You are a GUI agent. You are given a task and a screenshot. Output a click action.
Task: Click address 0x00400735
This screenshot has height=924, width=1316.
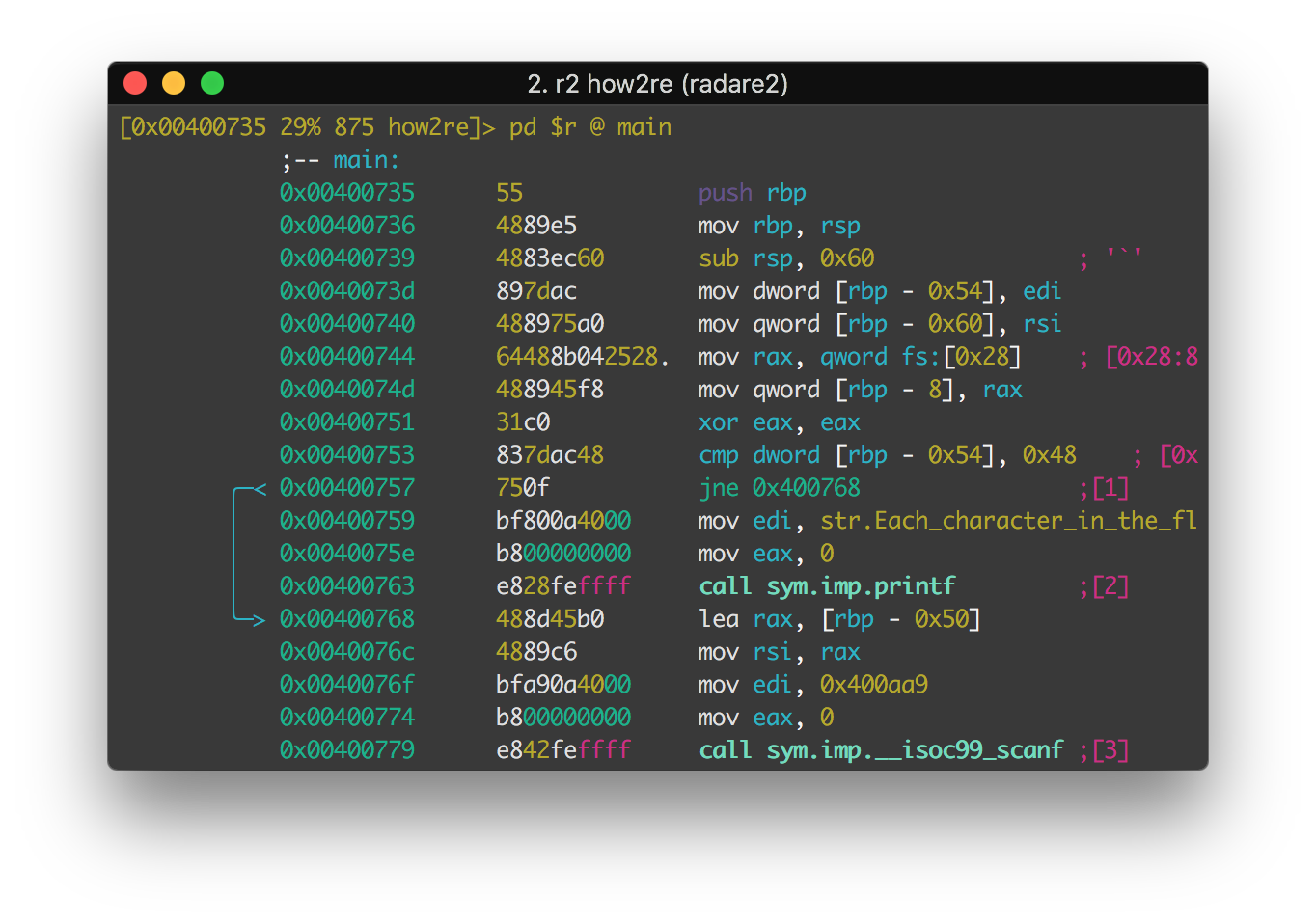[347, 193]
